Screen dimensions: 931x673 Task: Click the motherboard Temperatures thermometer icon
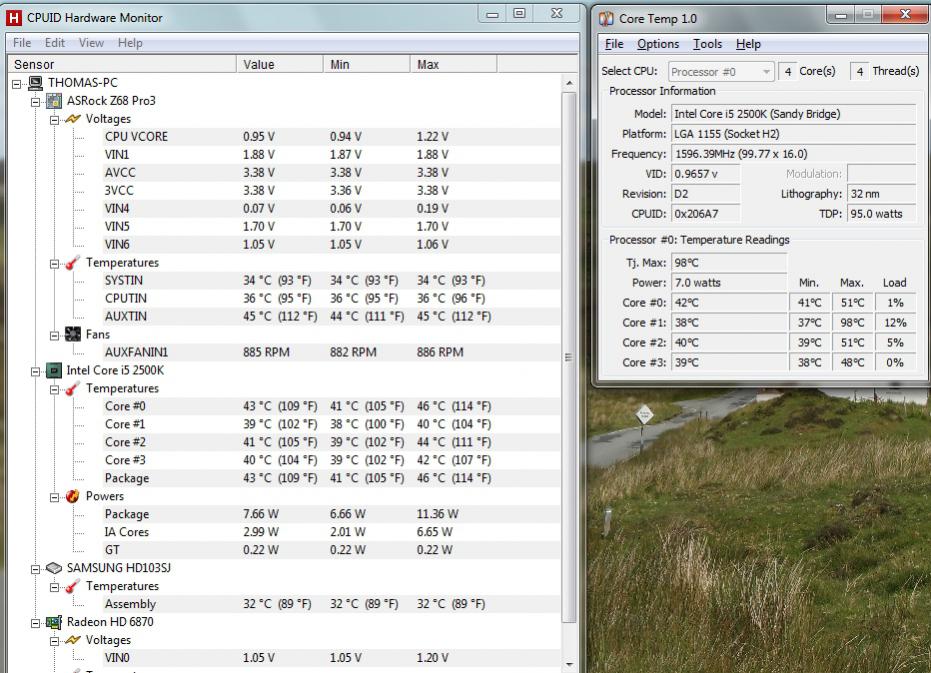point(72,263)
